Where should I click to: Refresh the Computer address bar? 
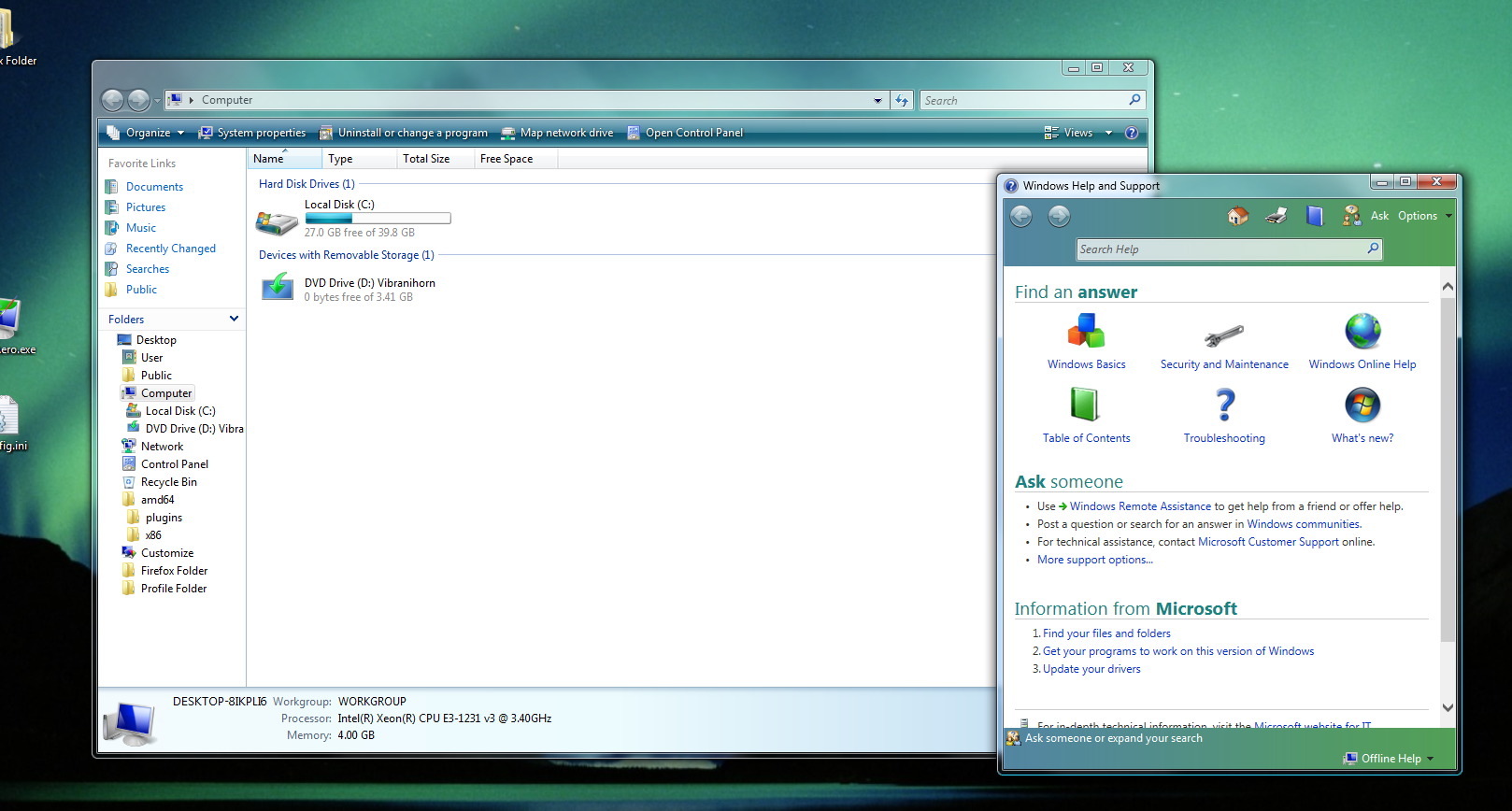pyautogui.click(x=902, y=100)
